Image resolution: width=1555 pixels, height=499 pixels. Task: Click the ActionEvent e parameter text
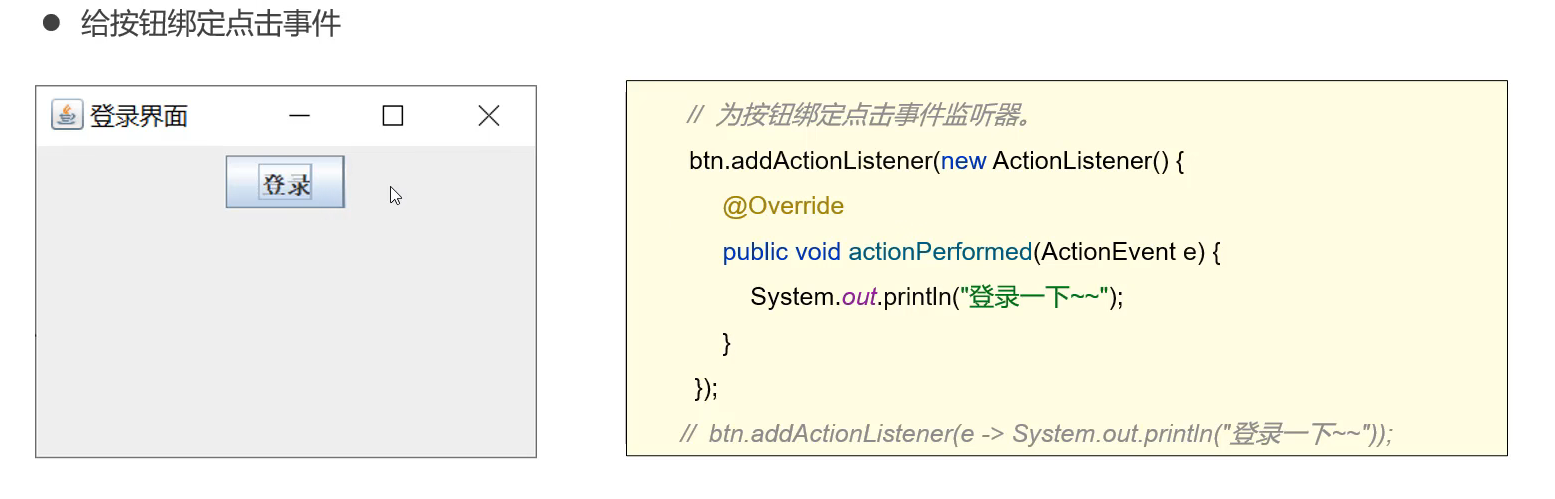[x=1119, y=252]
